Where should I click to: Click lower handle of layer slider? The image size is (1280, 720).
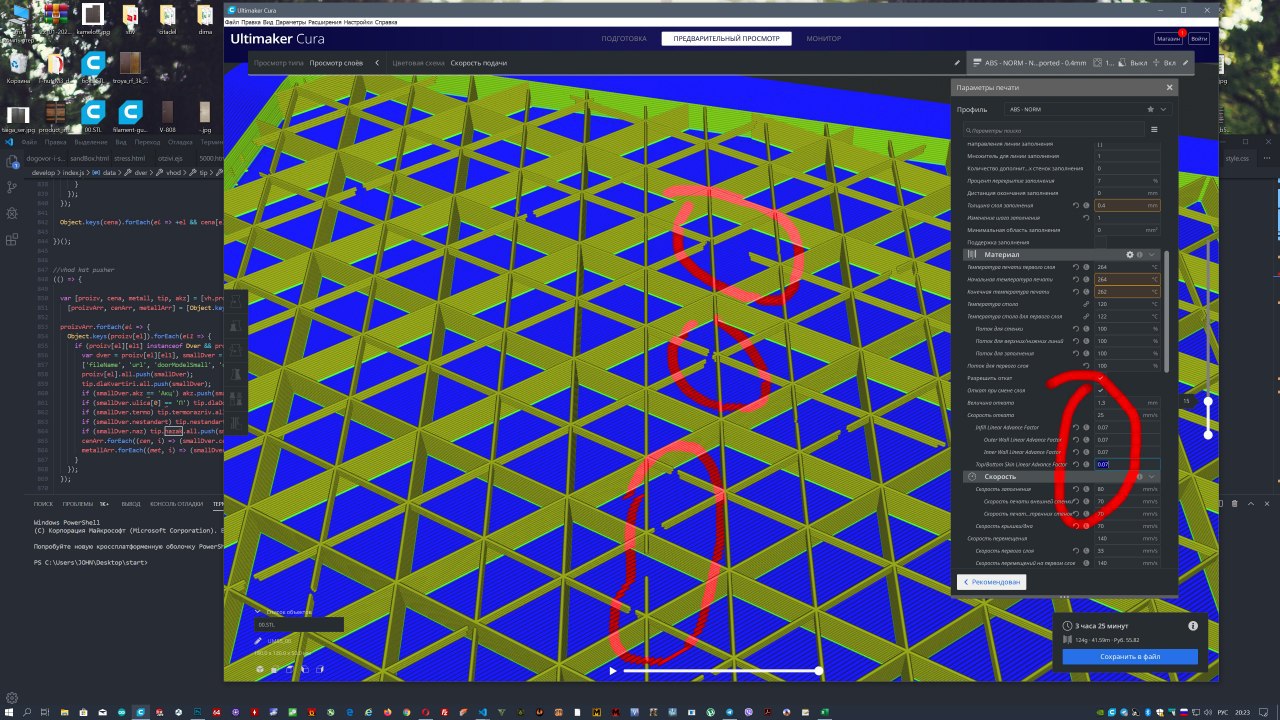point(1208,434)
